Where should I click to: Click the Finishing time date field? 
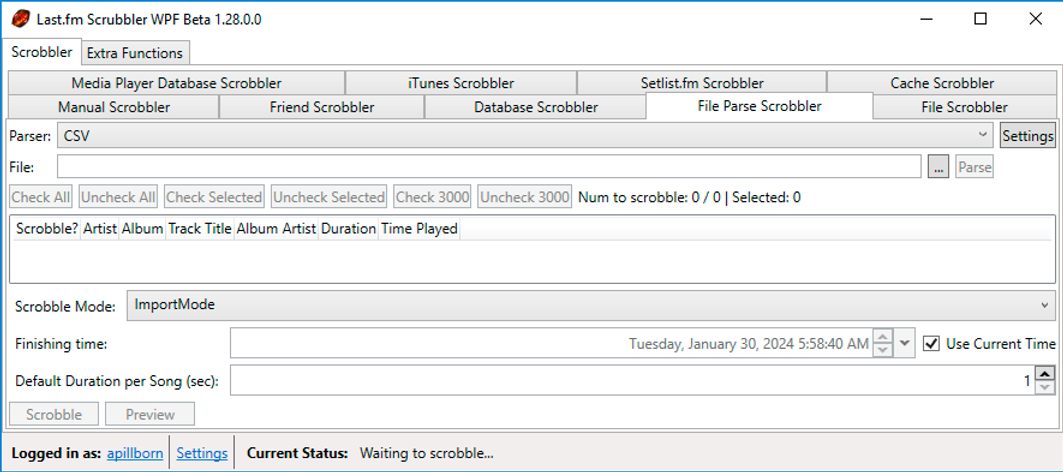(x=552, y=344)
